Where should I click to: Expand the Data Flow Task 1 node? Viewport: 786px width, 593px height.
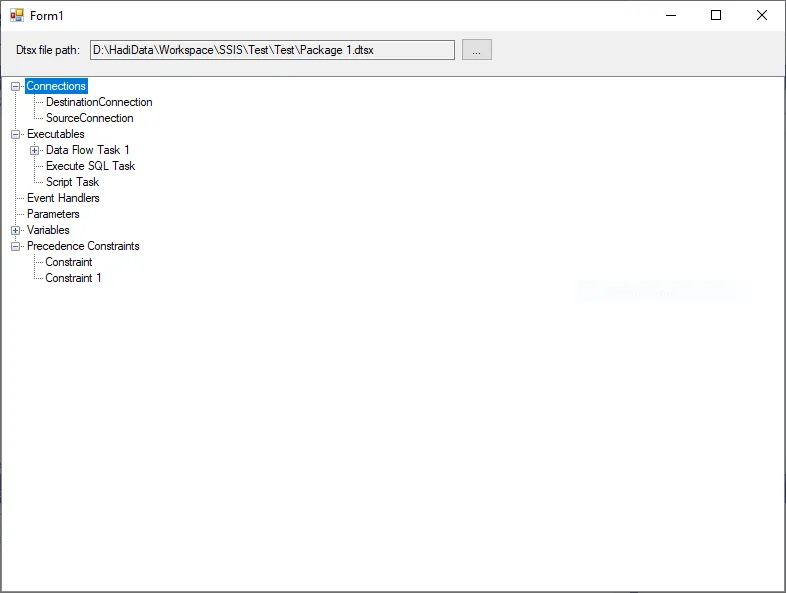point(35,150)
